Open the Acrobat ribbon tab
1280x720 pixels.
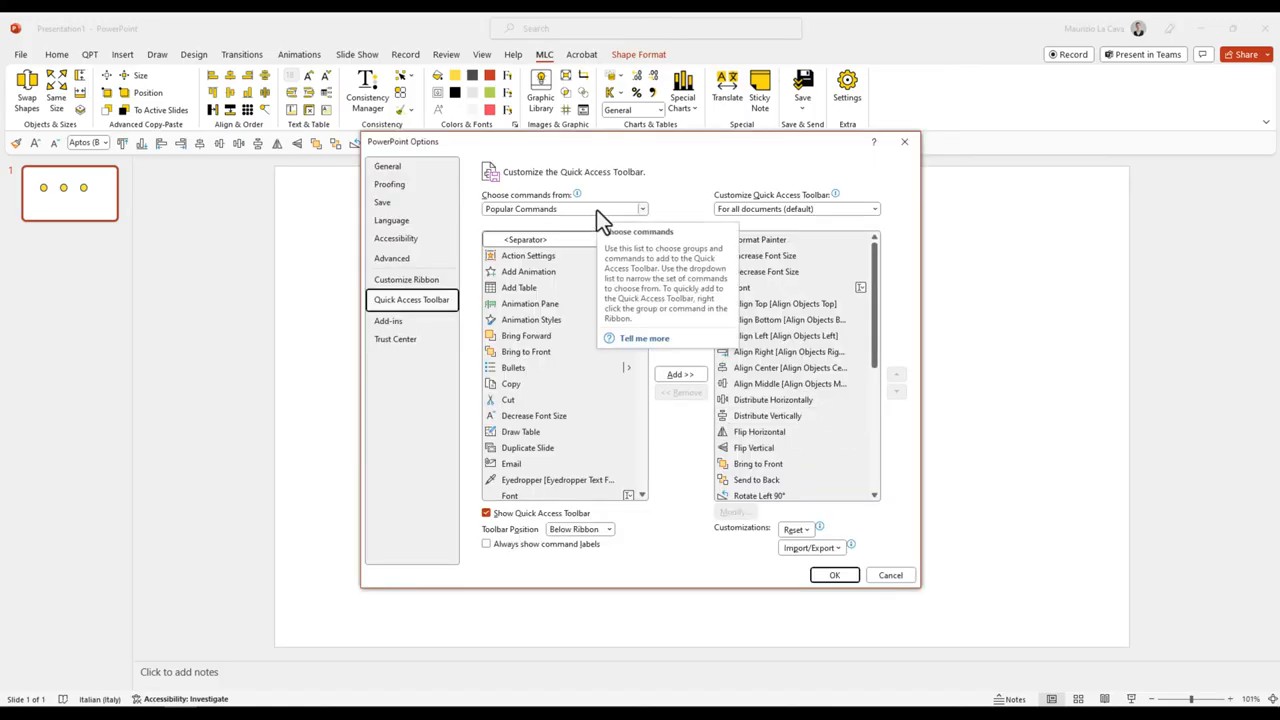[x=581, y=54]
